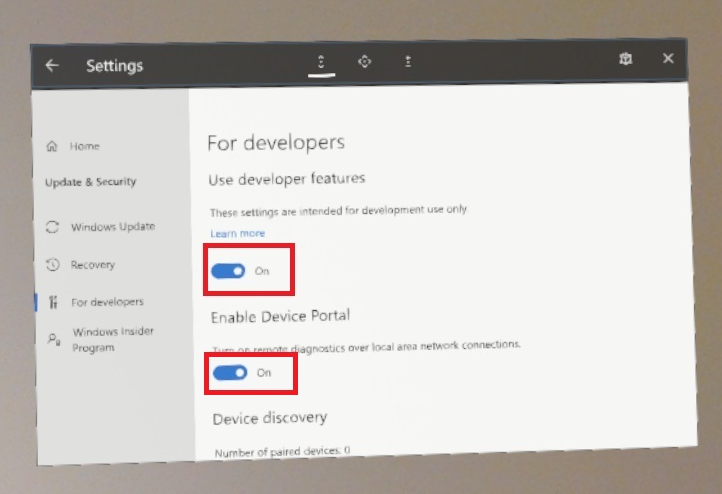The height and width of the screenshot is (494, 722).
Task: Click the Home house icon in sidebar
Action: click(52, 146)
